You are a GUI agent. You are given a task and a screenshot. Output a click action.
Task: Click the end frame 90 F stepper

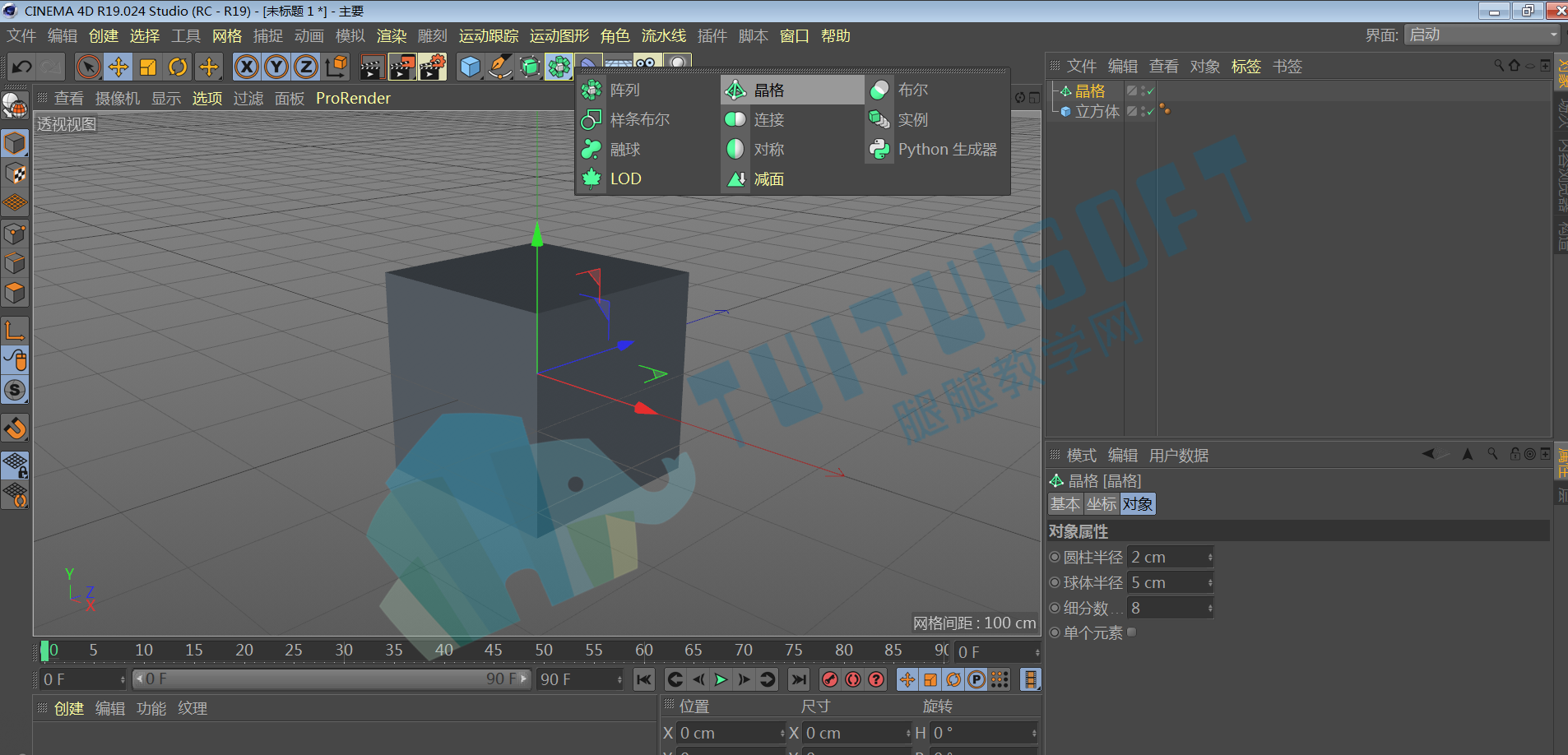pos(619,679)
